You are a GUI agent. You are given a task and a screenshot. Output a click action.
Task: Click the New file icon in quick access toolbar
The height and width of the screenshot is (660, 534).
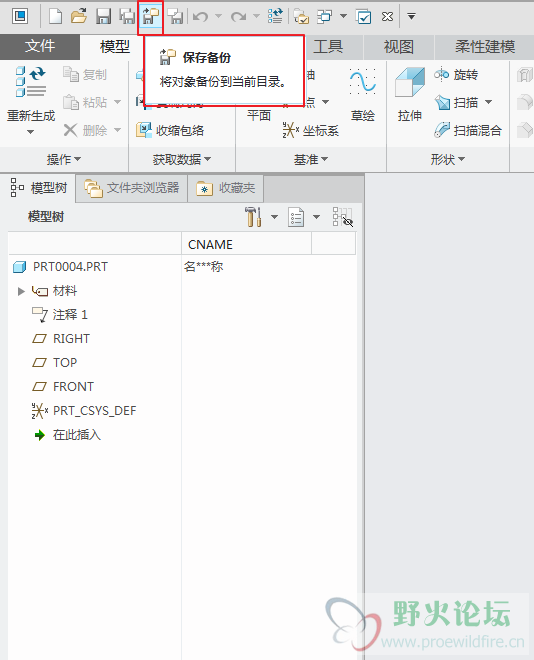55,16
